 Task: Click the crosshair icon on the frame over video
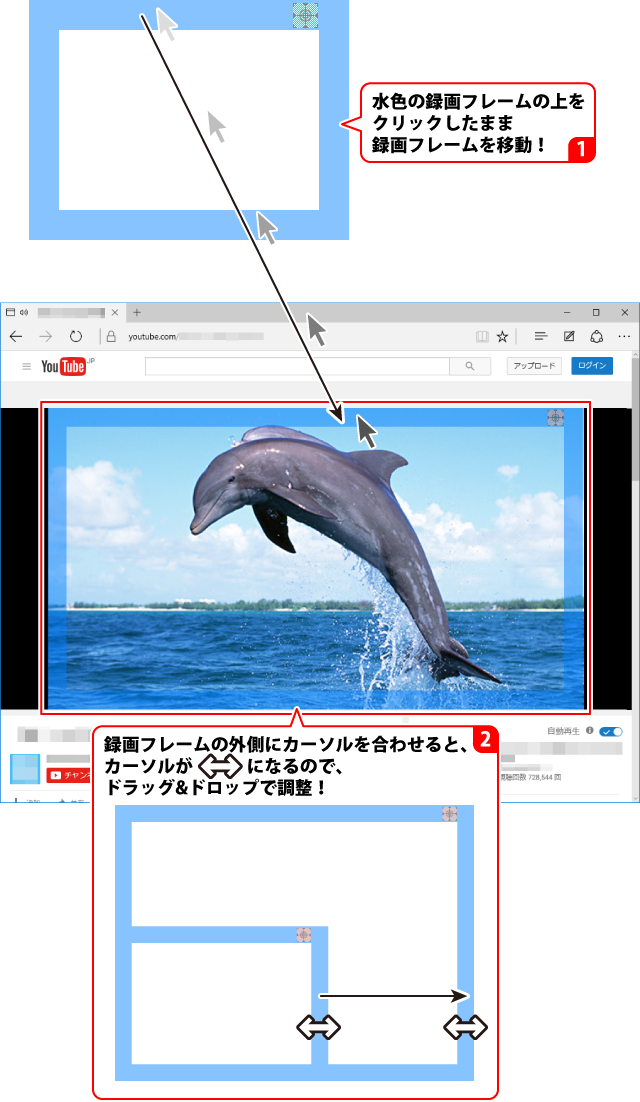[x=555, y=418]
